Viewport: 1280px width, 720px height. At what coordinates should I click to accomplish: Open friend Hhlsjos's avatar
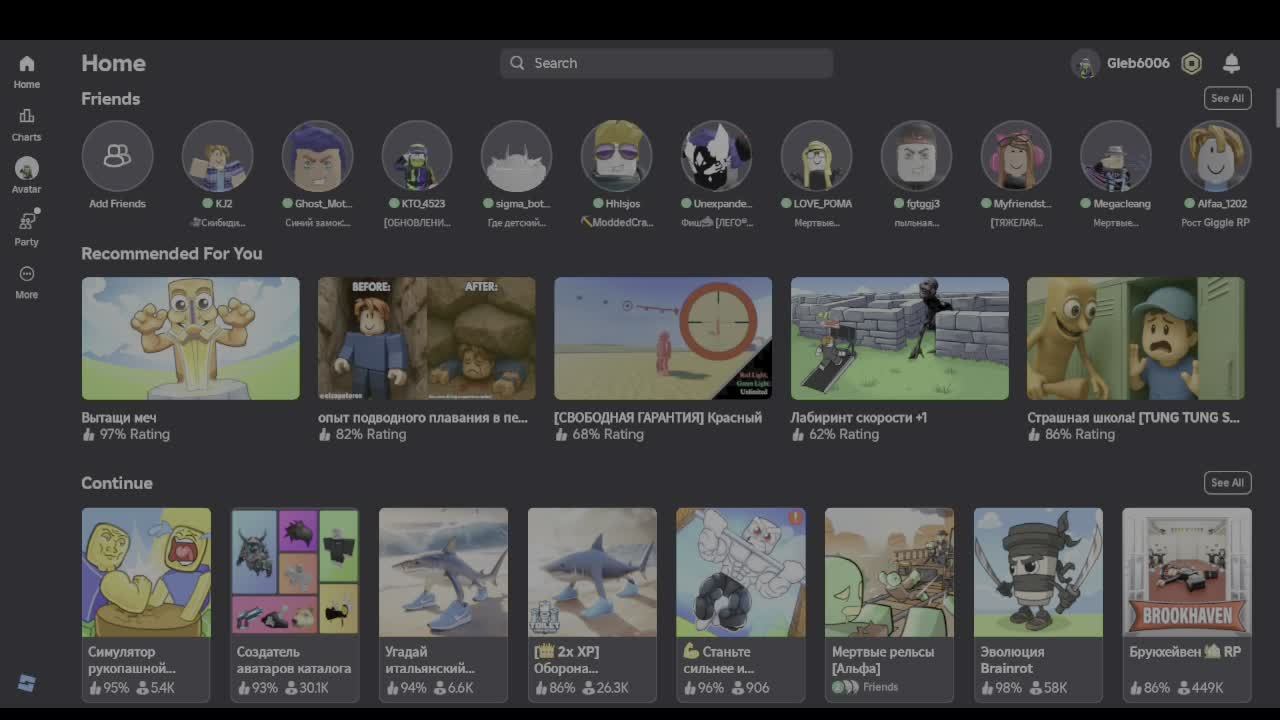pos(617,156)
